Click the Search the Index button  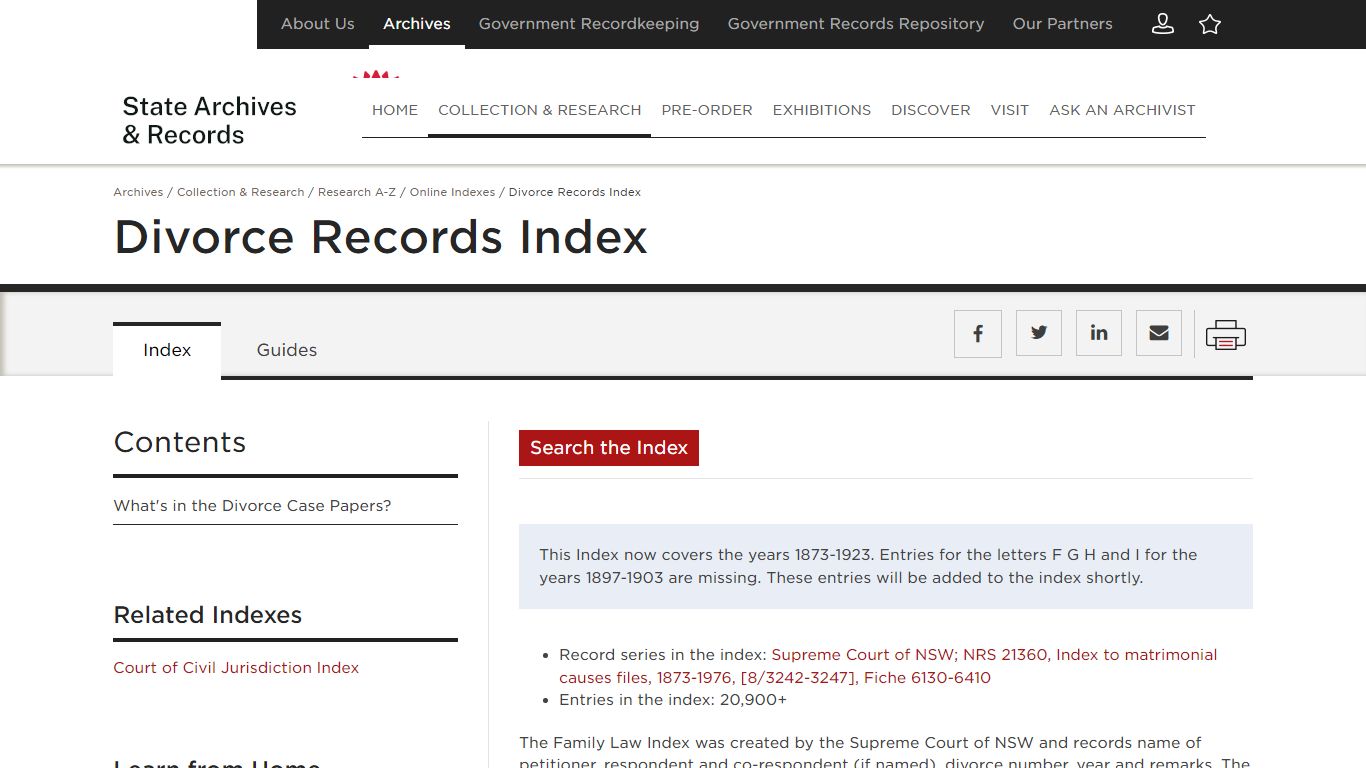[609, 448]
